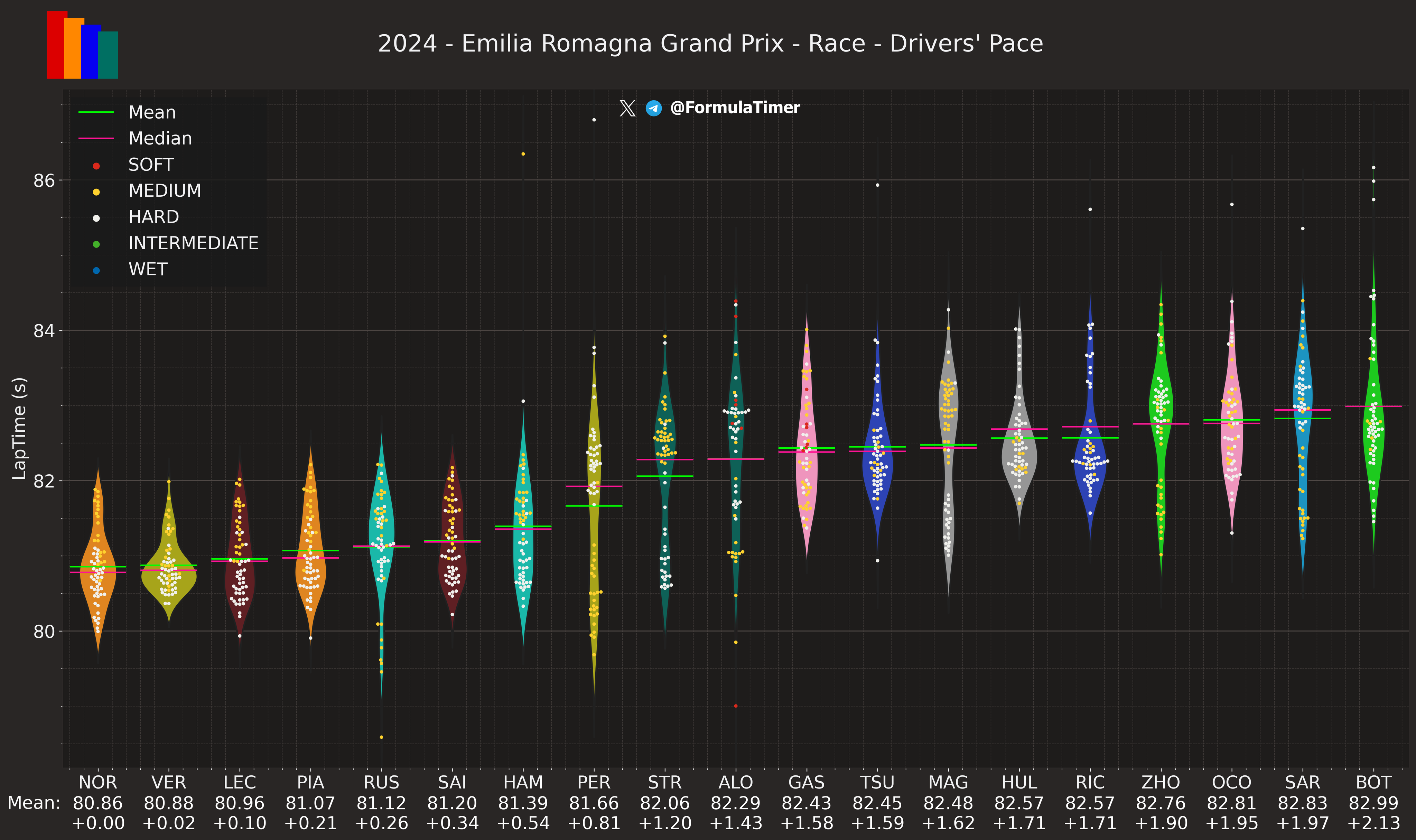The image size is (1416, 840).
Task: Click the y-axis tick label 82
Action: pos(45,481)
